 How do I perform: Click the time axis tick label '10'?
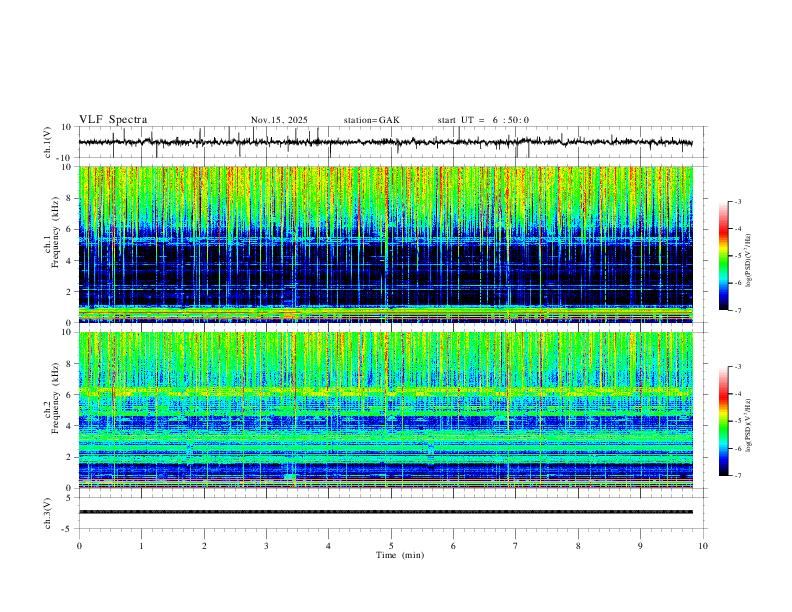click(703, 546)
